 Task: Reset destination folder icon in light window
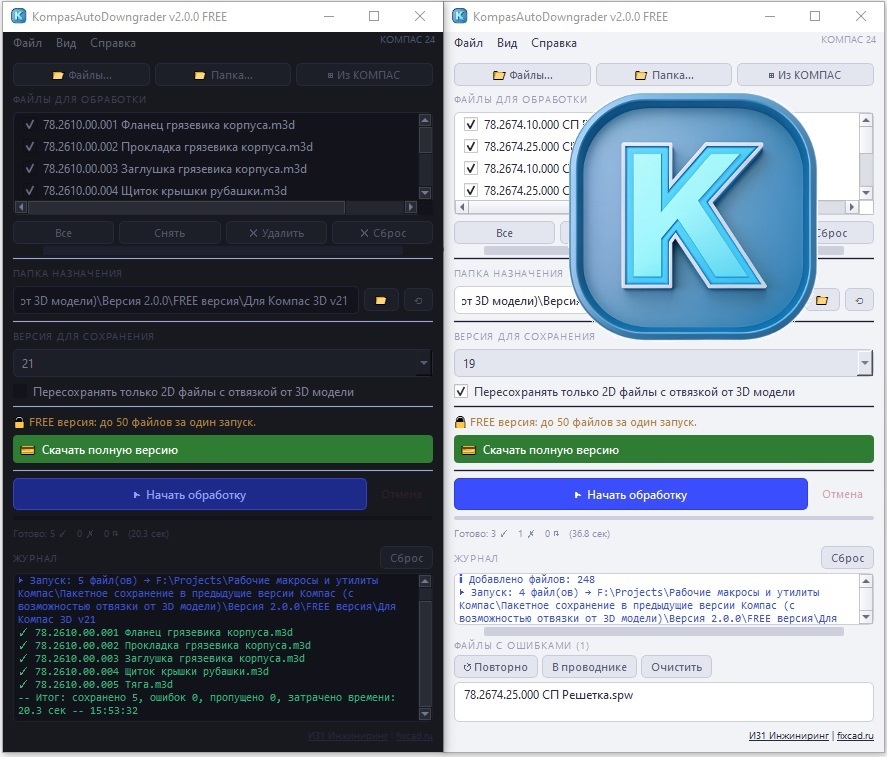coord(859,300)
